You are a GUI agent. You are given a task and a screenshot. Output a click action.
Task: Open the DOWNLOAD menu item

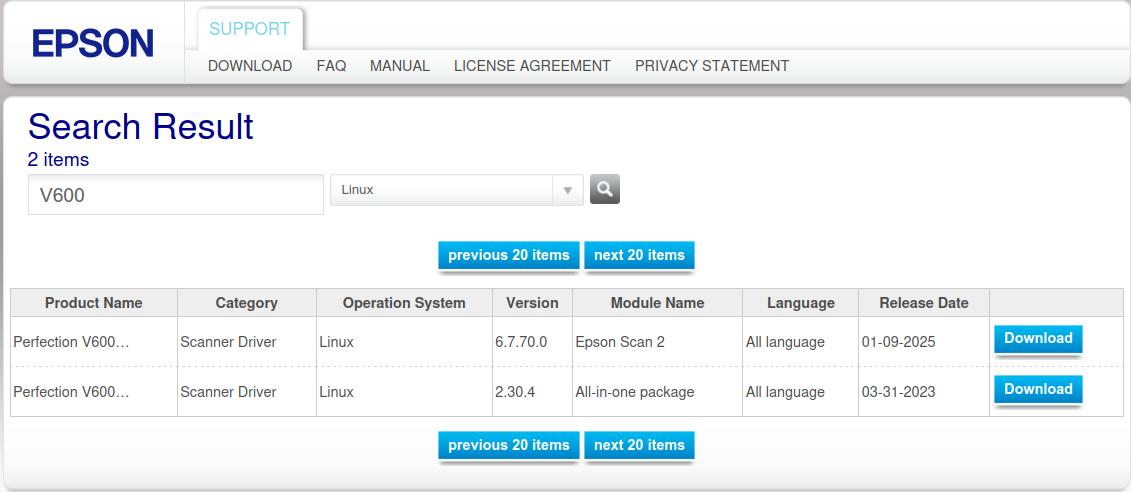[250, 66]
